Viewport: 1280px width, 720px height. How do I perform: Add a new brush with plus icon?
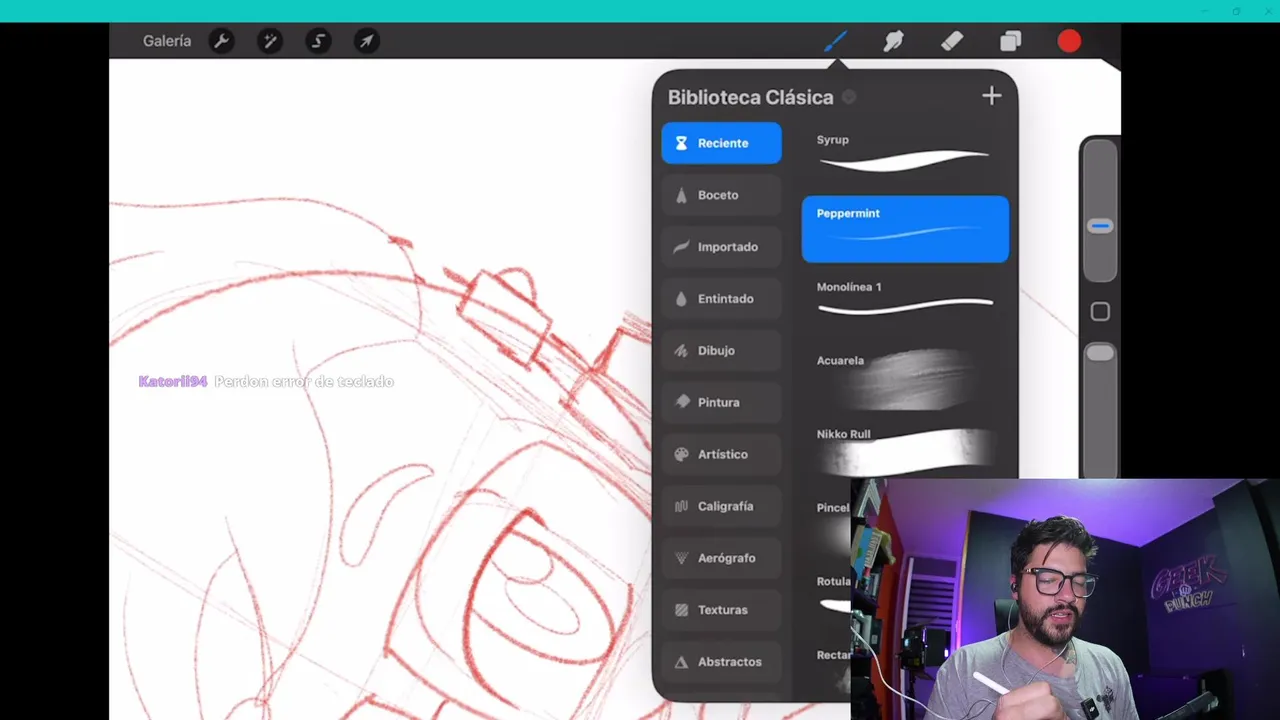991,96
